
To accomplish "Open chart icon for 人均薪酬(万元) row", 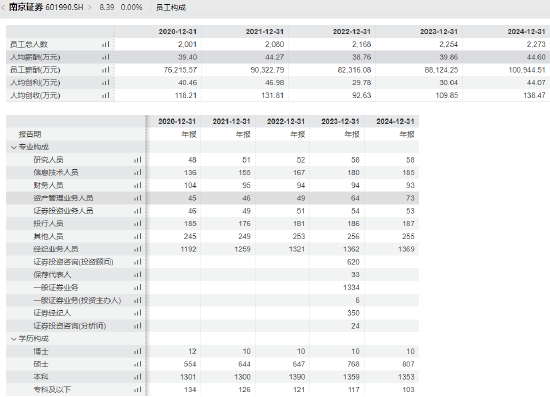I will coord(106,57).
